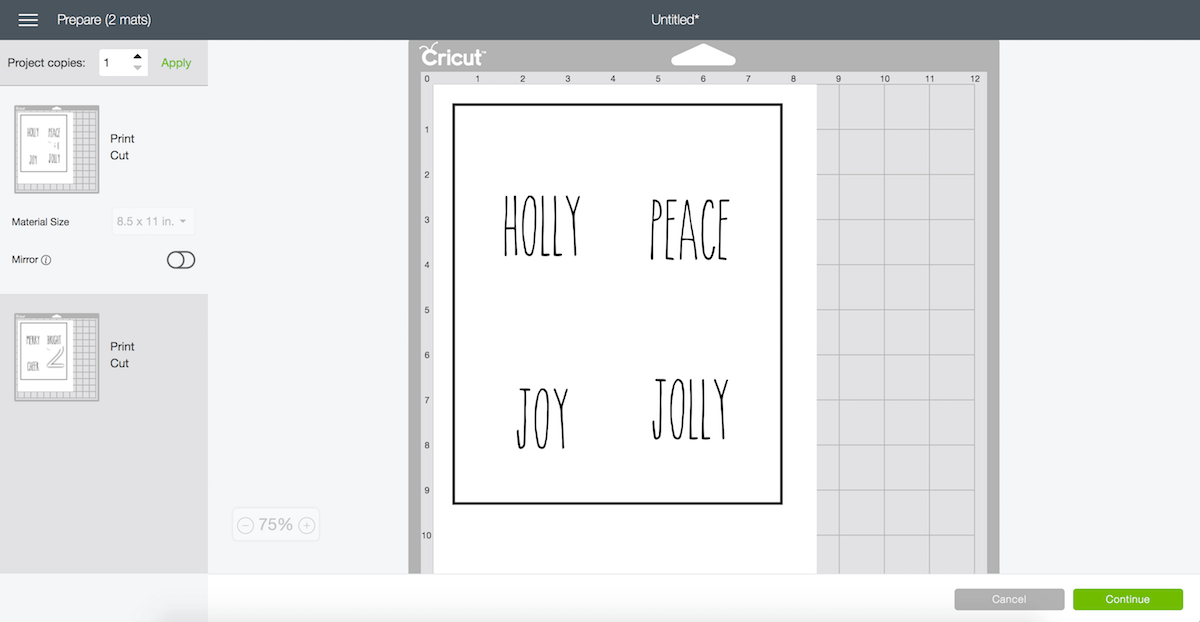Cancel the mat preparation

1009,599
